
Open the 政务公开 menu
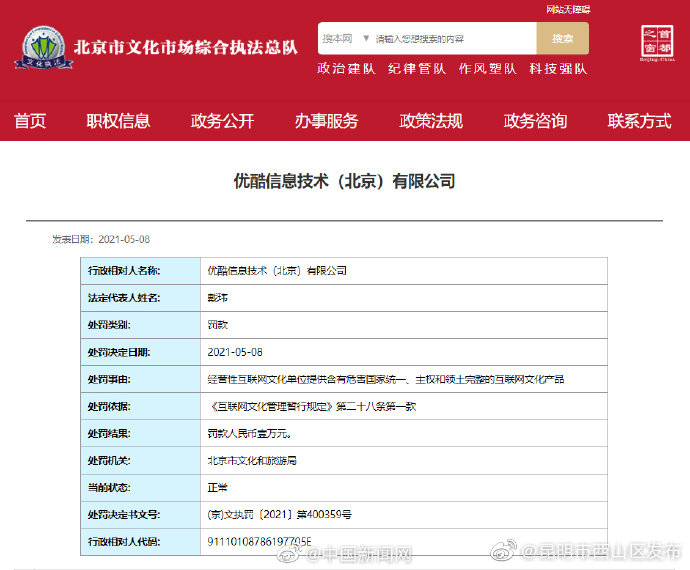pos(223,121)
